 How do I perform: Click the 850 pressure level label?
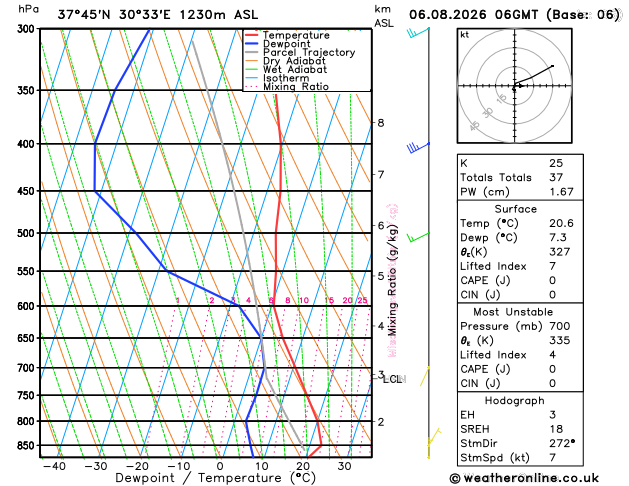pos(26,446)
